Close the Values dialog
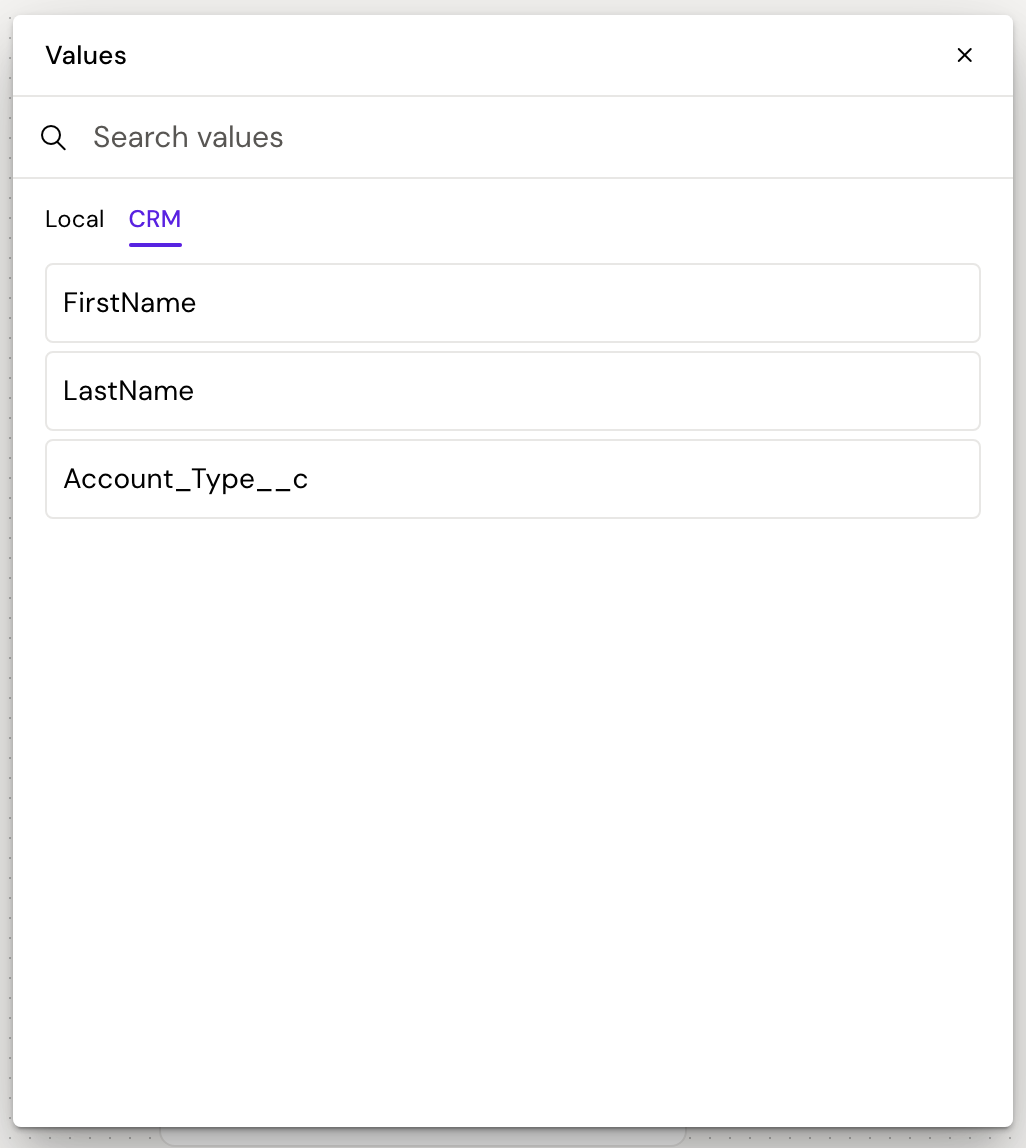 [964, 56]
